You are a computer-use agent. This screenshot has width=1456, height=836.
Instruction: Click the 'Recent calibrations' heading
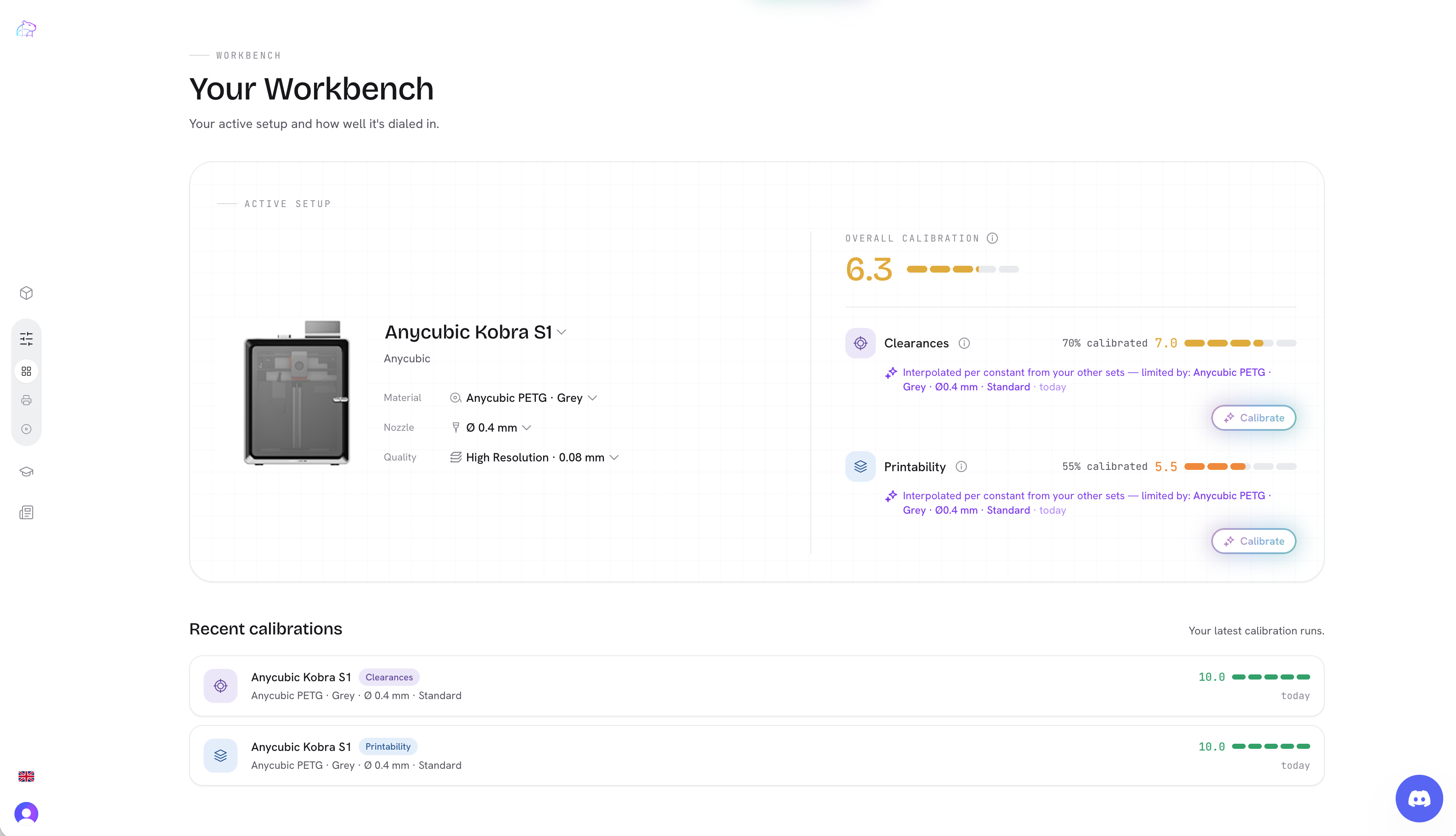(266, 629)
